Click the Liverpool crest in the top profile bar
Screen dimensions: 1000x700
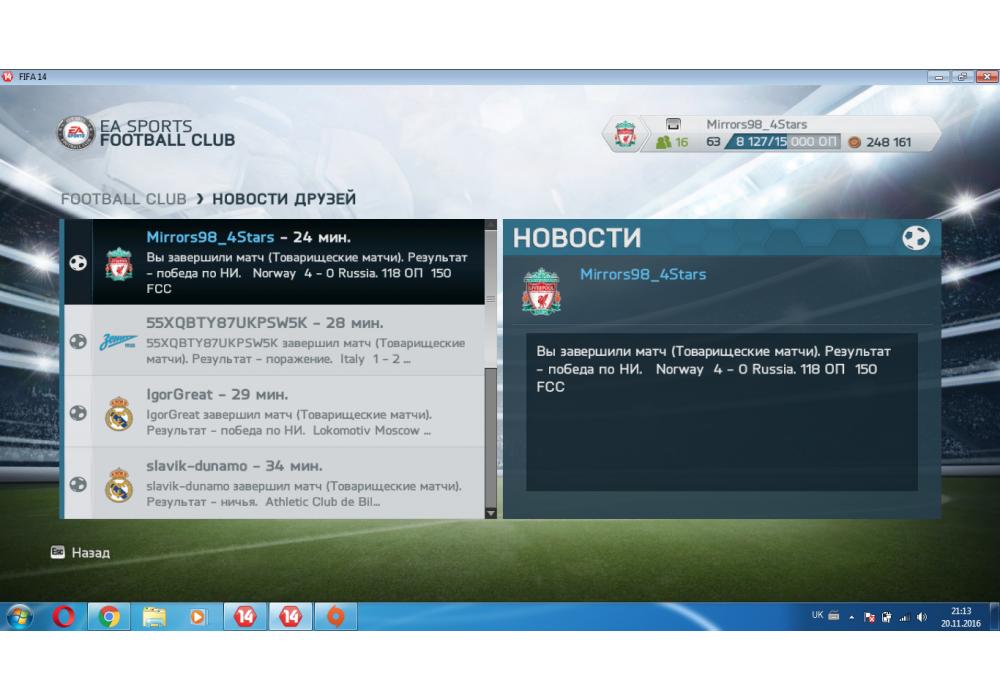click(625, 135)
